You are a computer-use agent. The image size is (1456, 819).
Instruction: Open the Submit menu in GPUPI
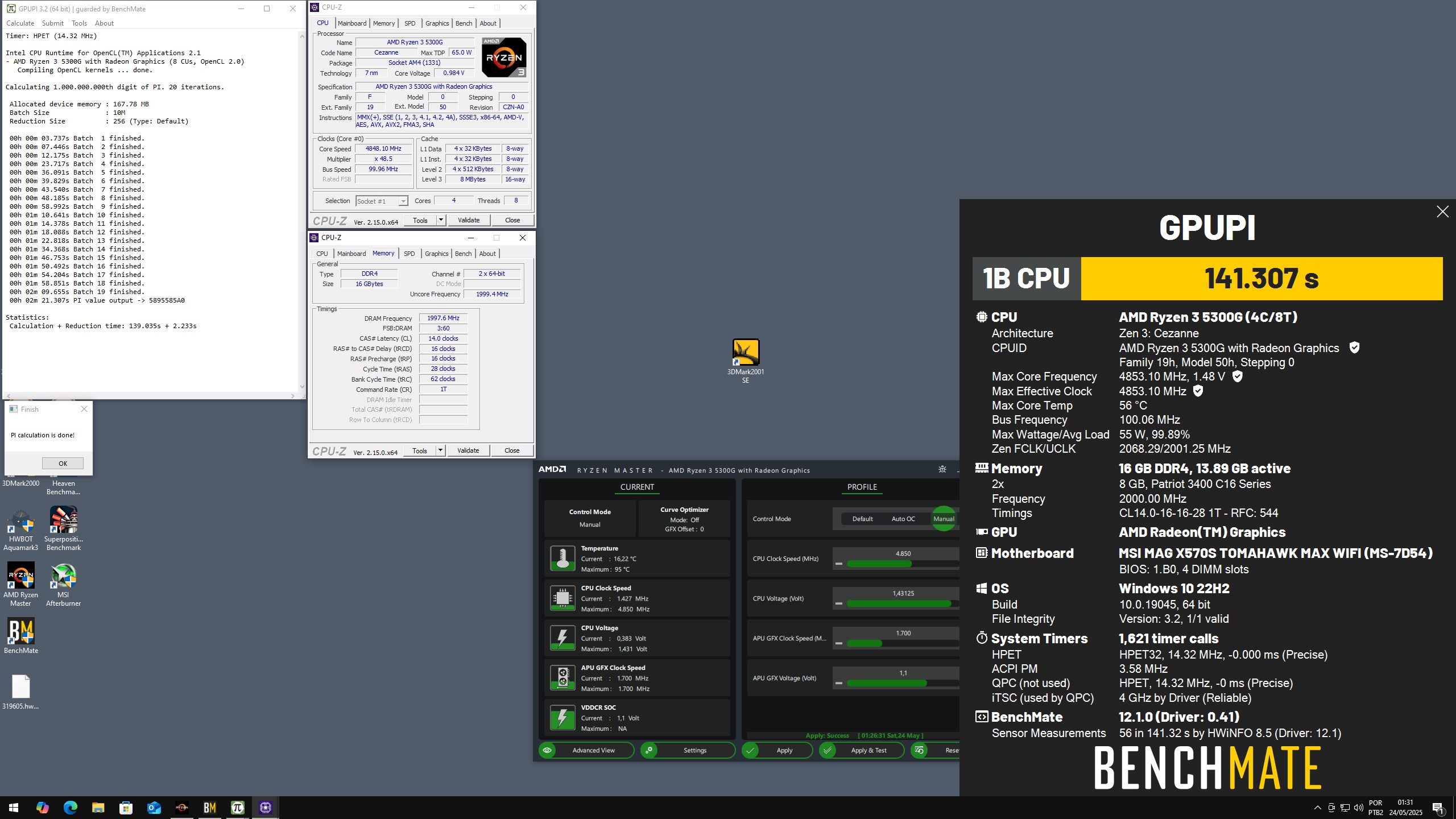52,23
